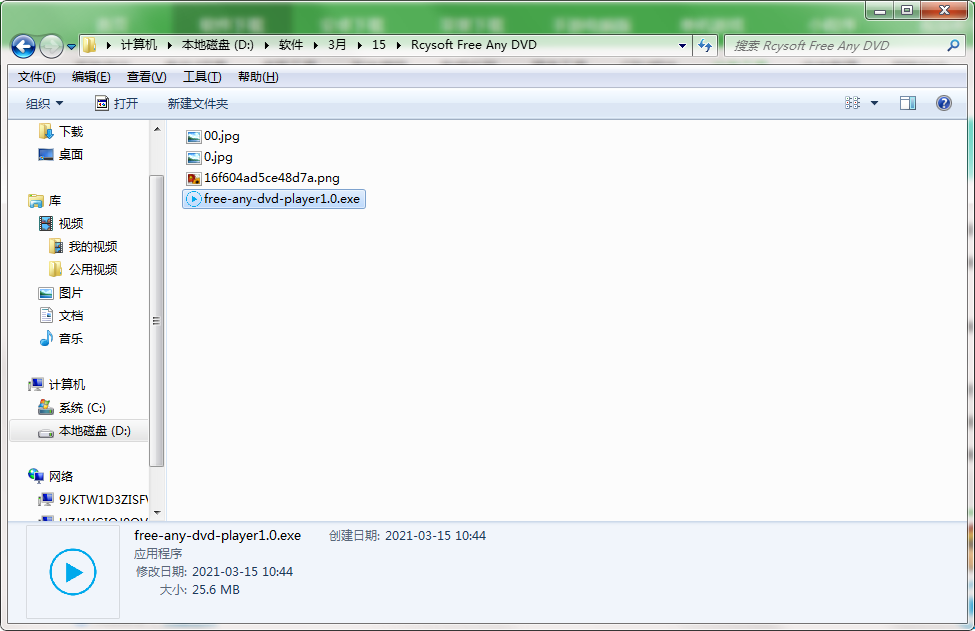
Task: Click 0.jpg image file icon
Action: (194, 157)
